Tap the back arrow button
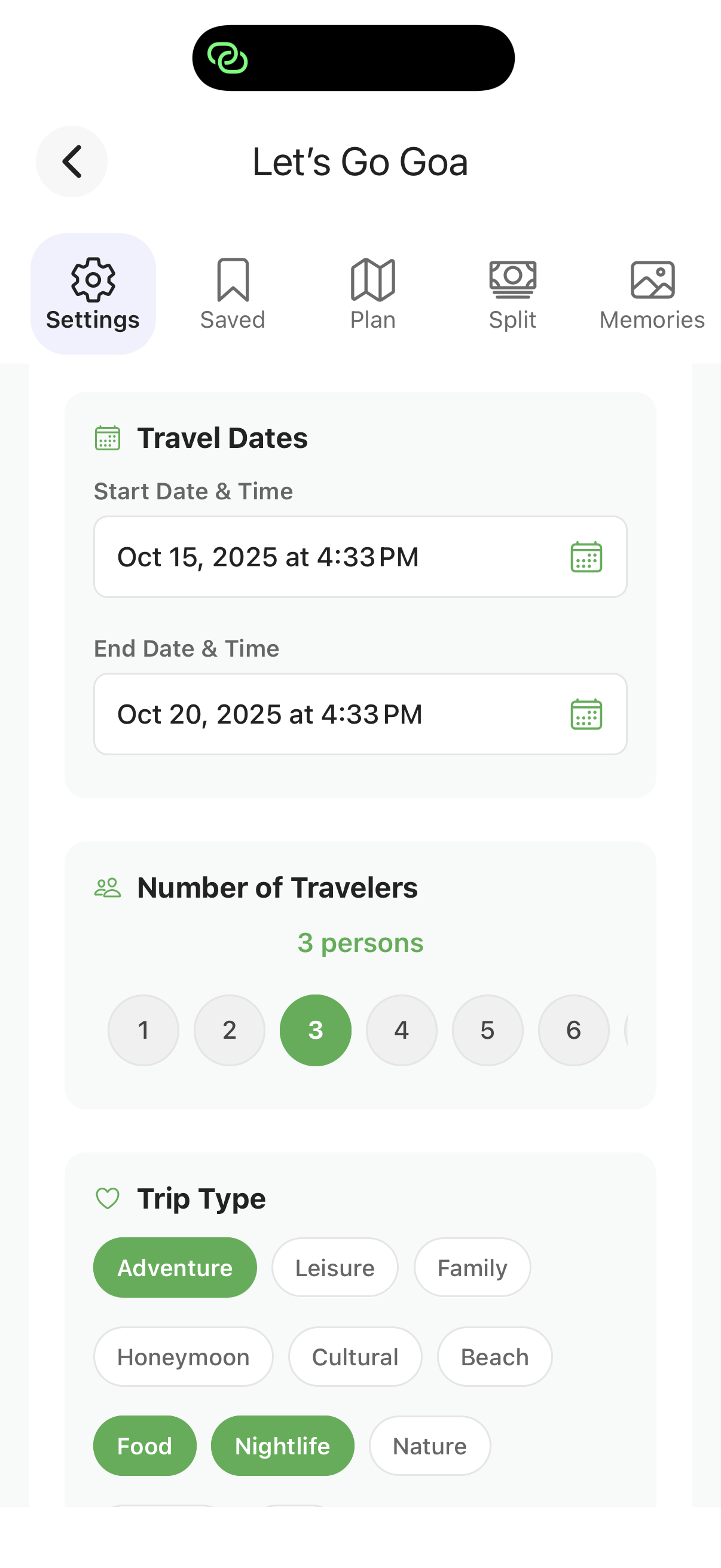 click(72, 161)
